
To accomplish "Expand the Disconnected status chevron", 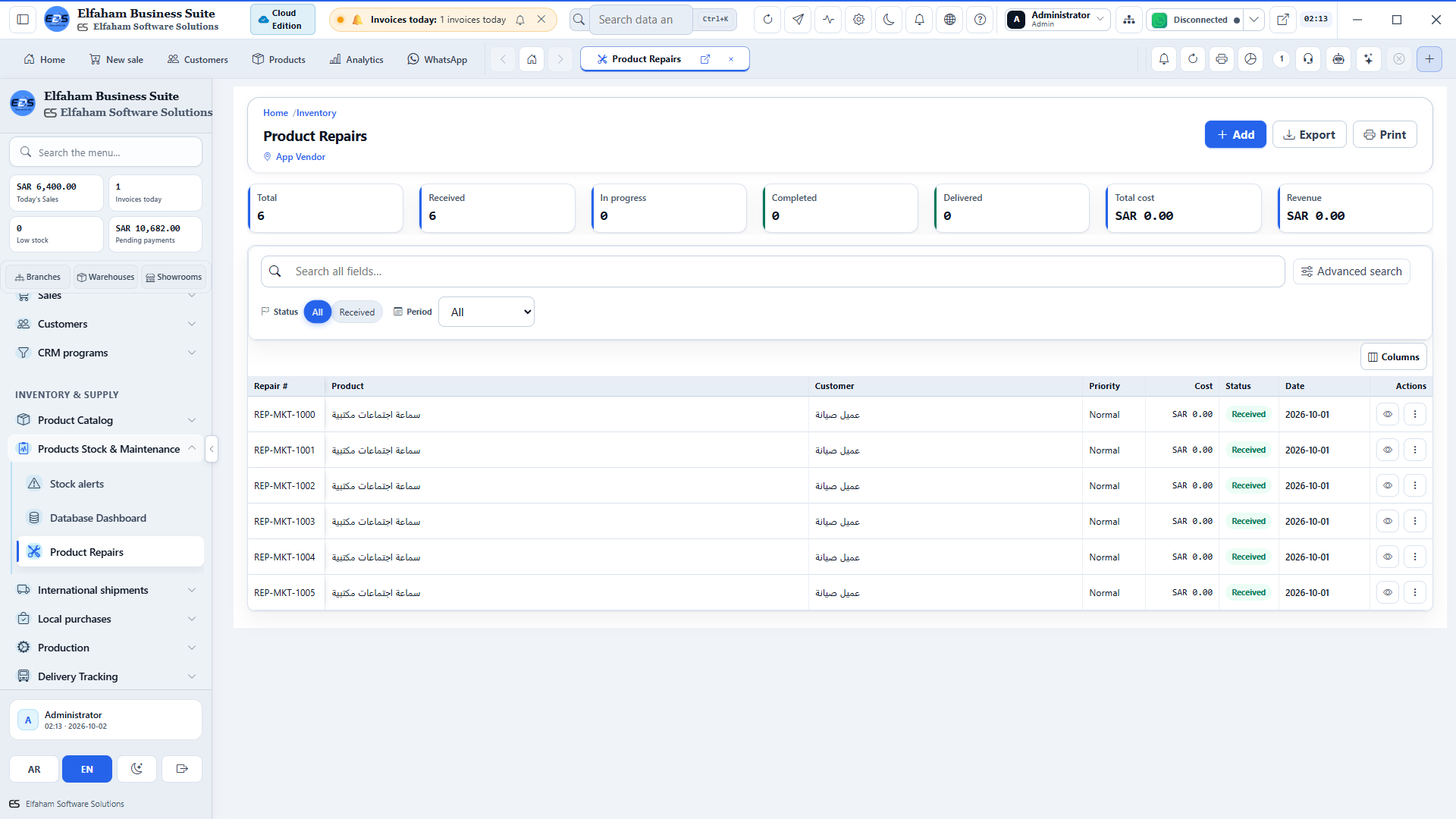I will pyautogui.click(x=1254, y=20).
